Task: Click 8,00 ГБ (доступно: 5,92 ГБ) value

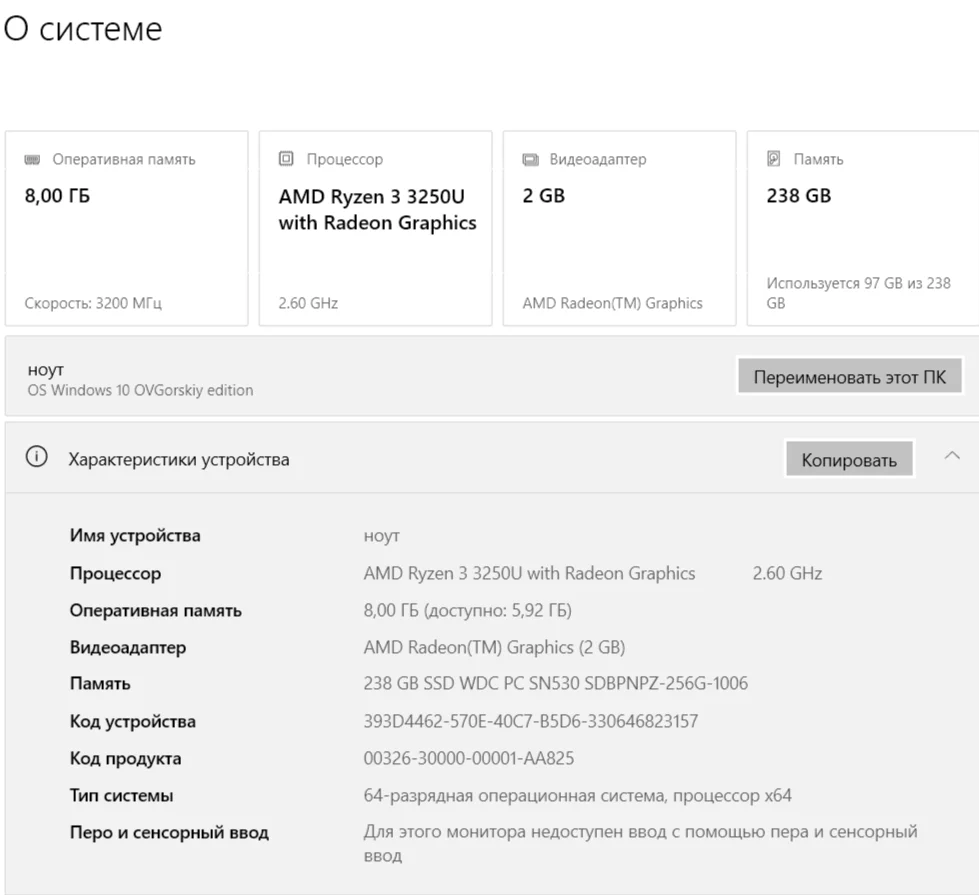Action: pos(468,610)
